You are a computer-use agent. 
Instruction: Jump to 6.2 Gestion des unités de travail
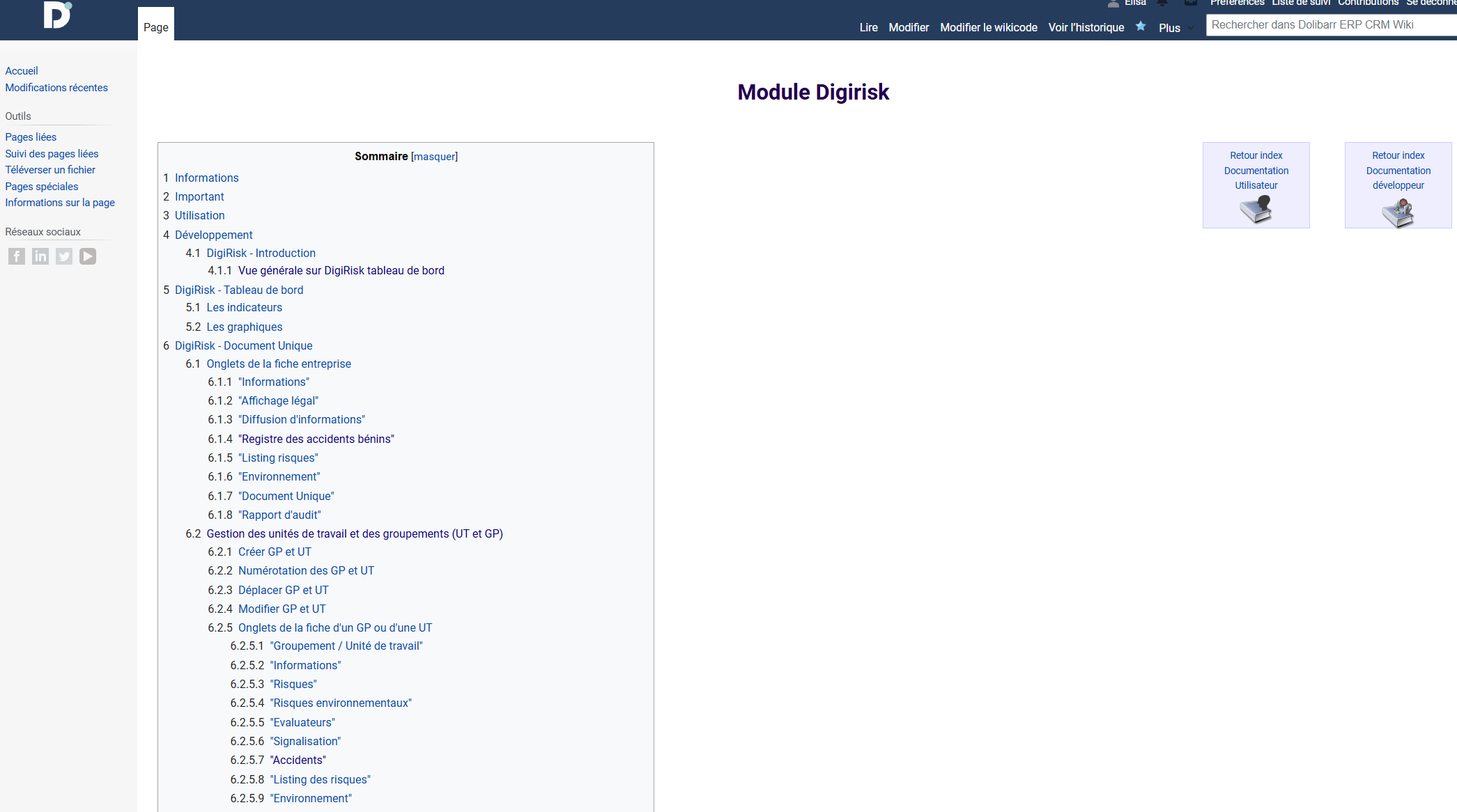(x=355, y=533)
